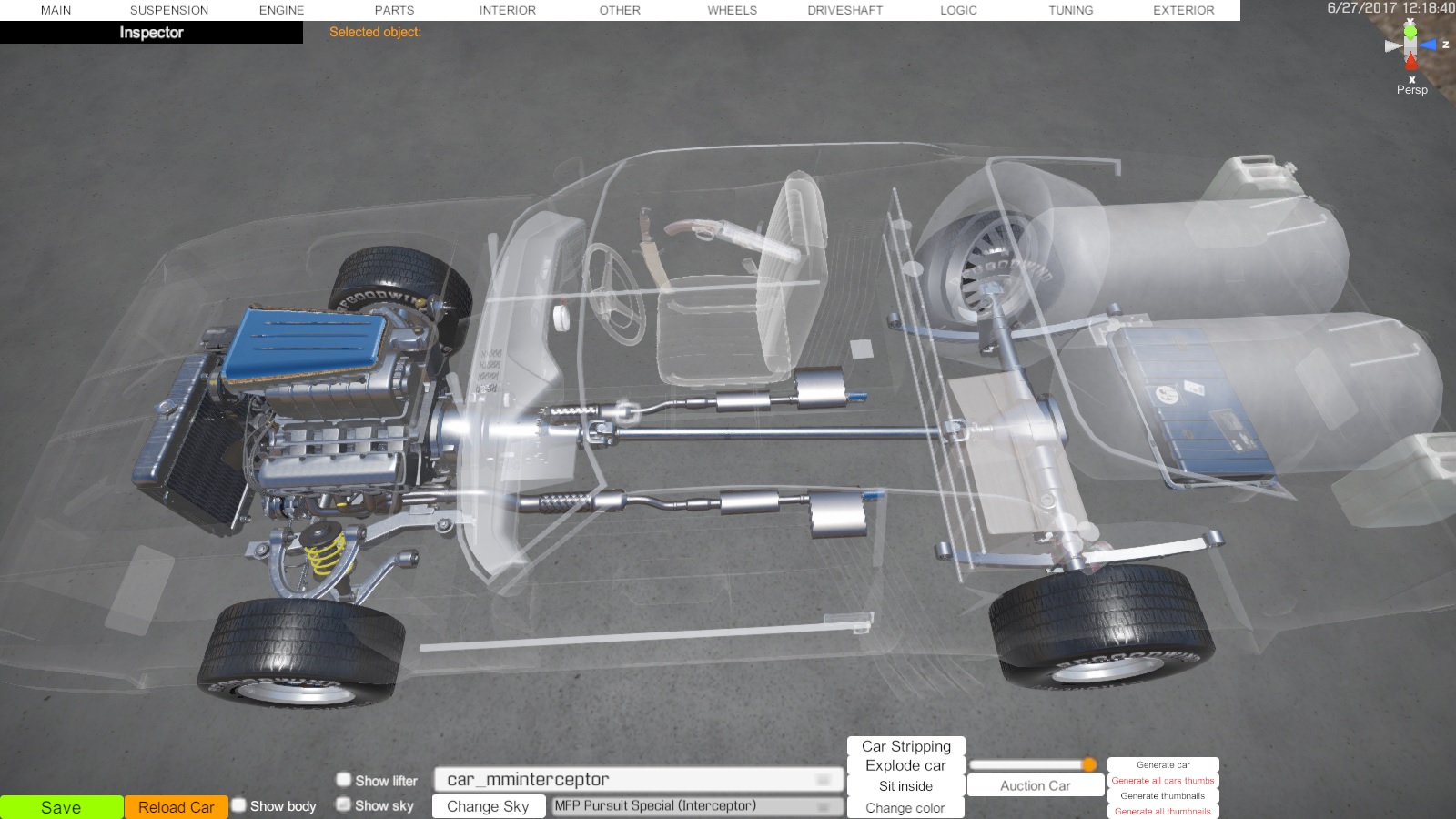The height and width of the screenshot is (819, 1456).
Task: Toggle the Show sky checkbox
Action: (344, 804)
